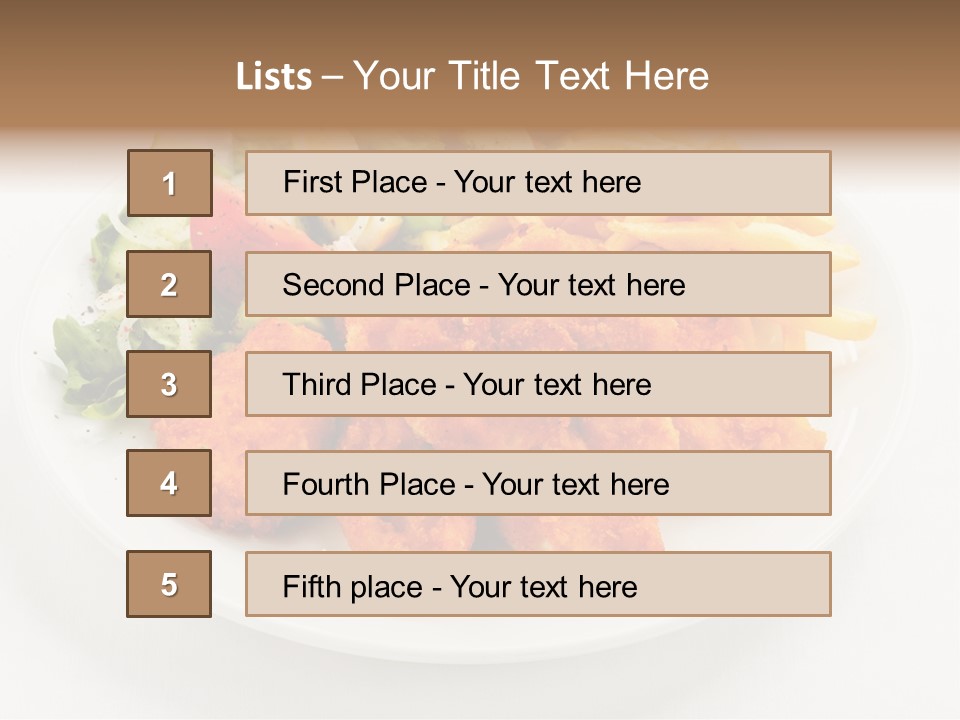This screenshot has width=960, height=720.
Task: Click the bold word Lists in title
Action: (274, 77)
